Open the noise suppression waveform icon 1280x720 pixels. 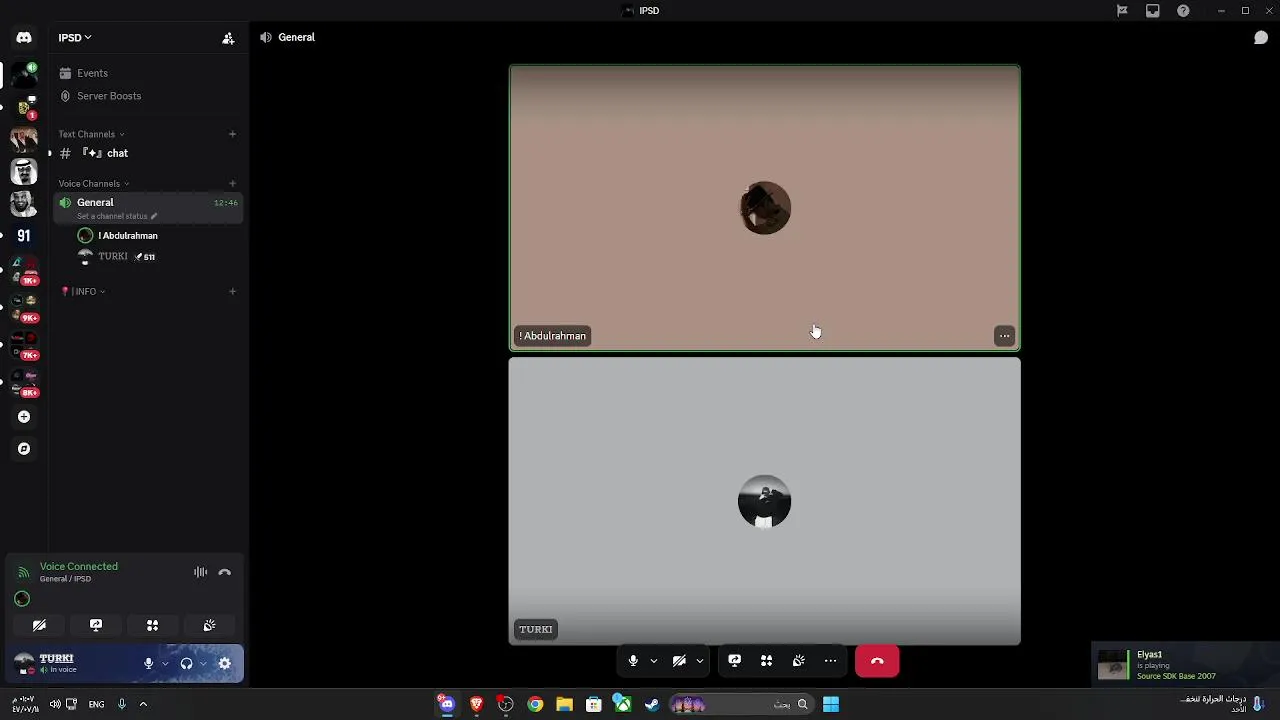(201, 572)
